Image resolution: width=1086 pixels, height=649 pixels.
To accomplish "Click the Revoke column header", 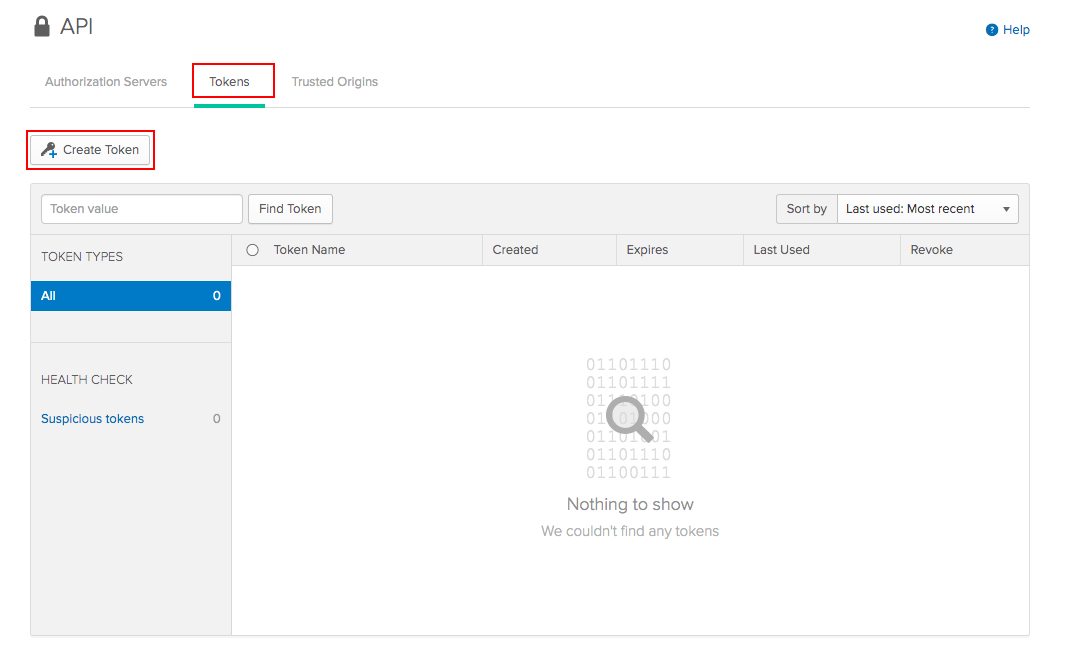I will [932, 250].
